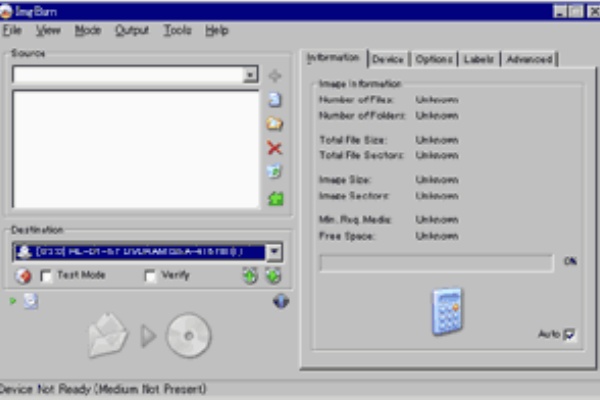Click the green arrow icon below the source list
The width and height of the screenshot is (600, 400).
point(274,198)
